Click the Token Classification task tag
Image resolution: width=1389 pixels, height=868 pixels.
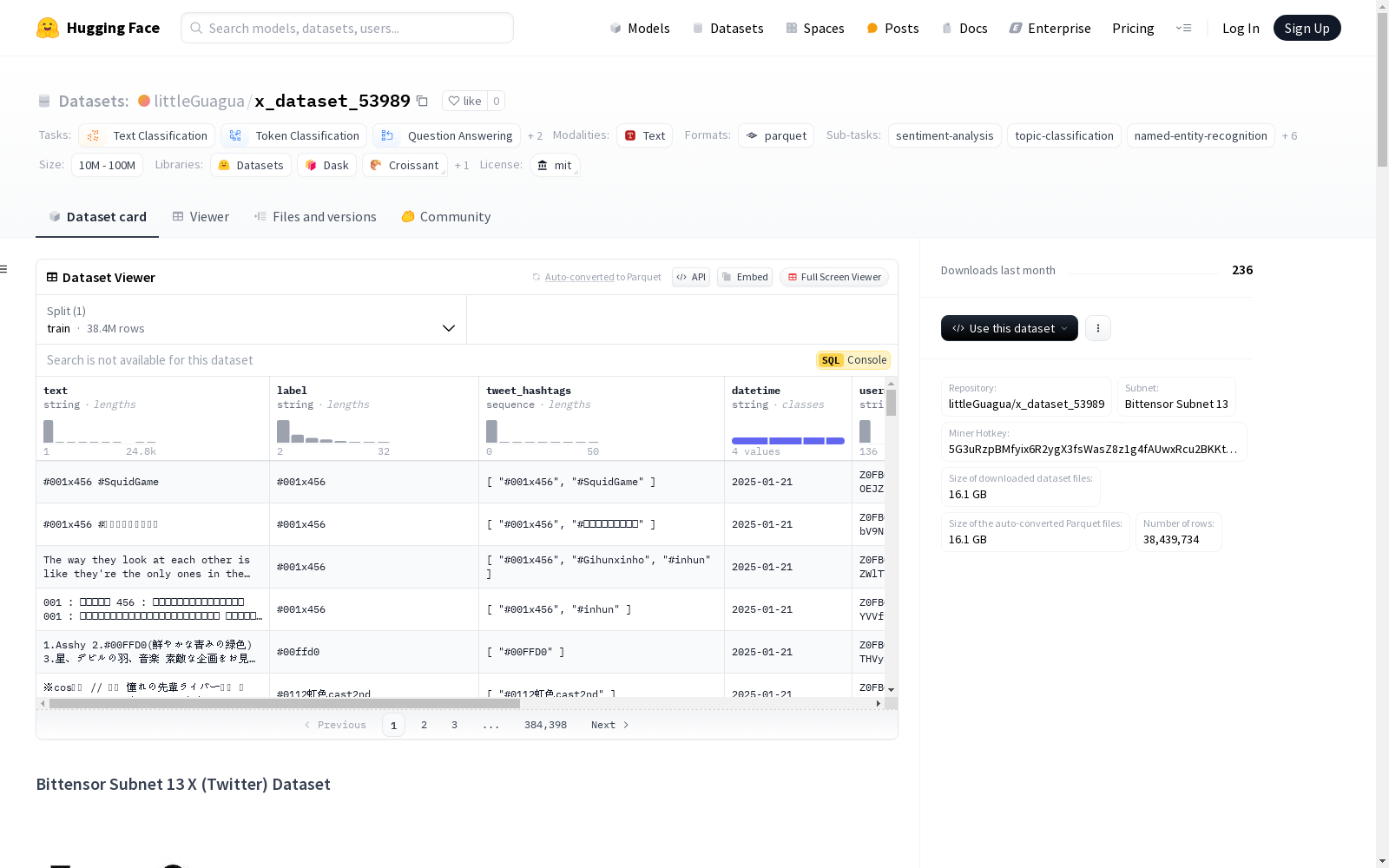[293, 135]
